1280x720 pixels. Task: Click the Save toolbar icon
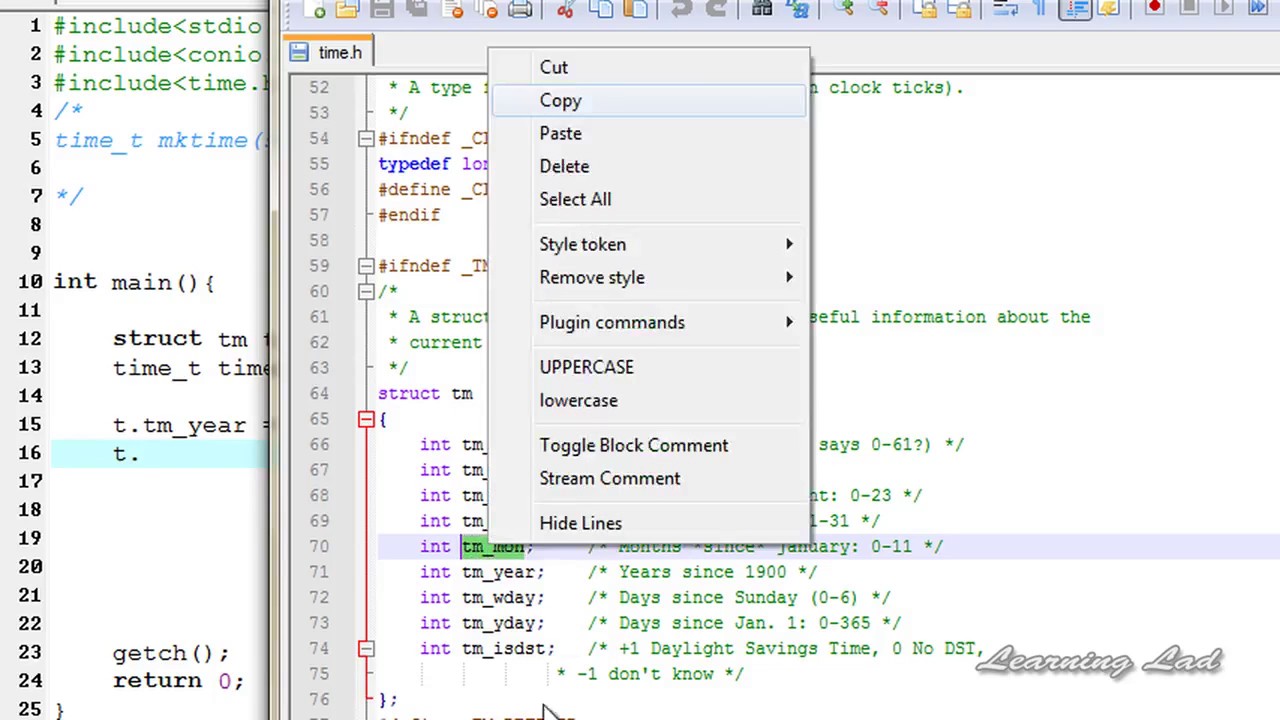(381, 9)
